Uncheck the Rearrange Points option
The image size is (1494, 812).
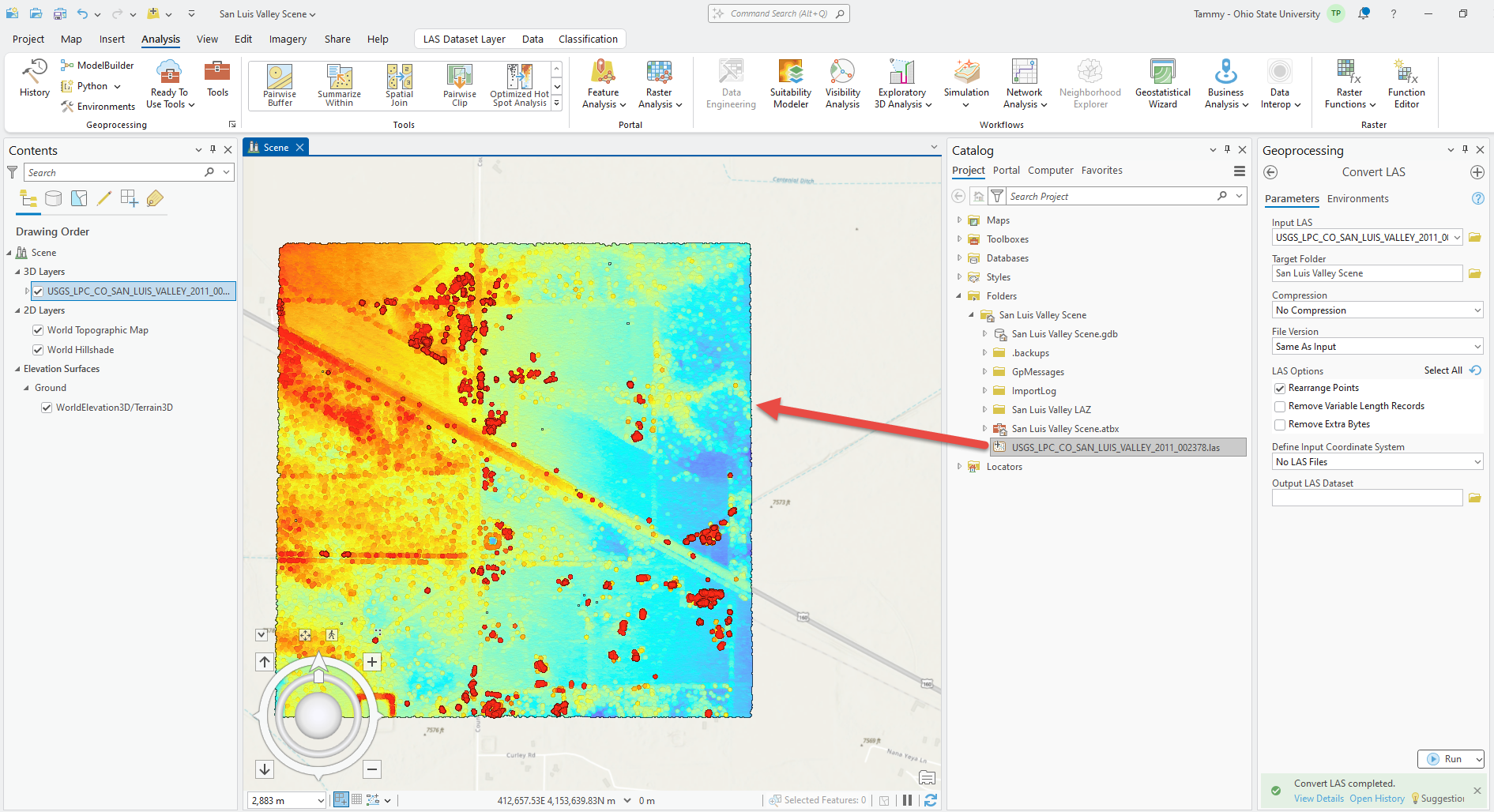tap(1280, 389)
